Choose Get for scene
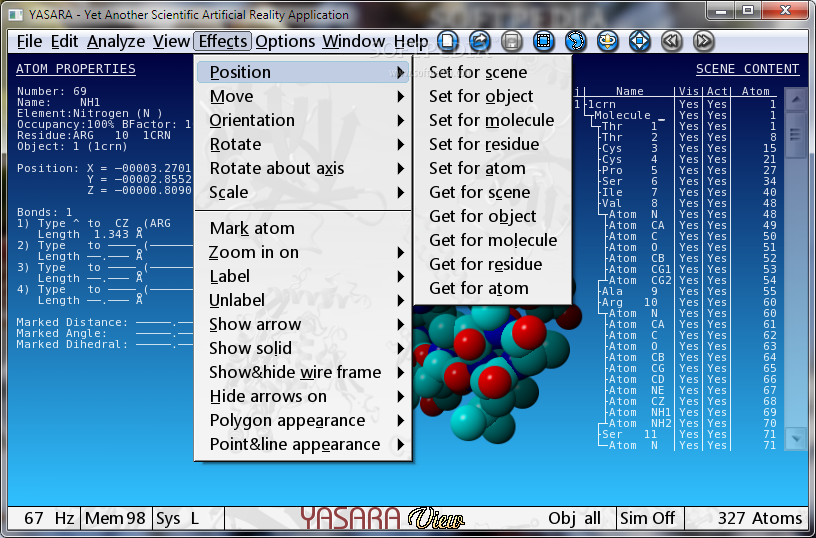Image resolution: width=816 pixels, height=538 pixels. (x=493, y=193)
